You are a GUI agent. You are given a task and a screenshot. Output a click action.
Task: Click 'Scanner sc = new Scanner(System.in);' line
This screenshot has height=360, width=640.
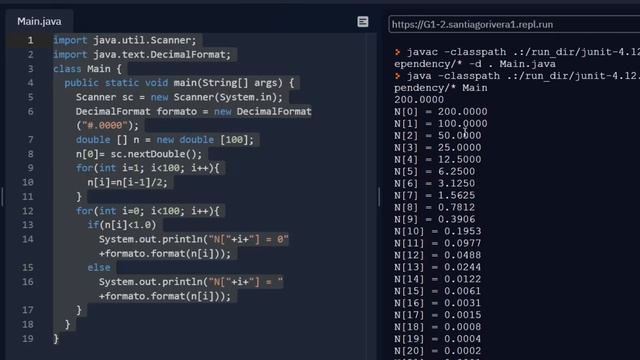179,98
